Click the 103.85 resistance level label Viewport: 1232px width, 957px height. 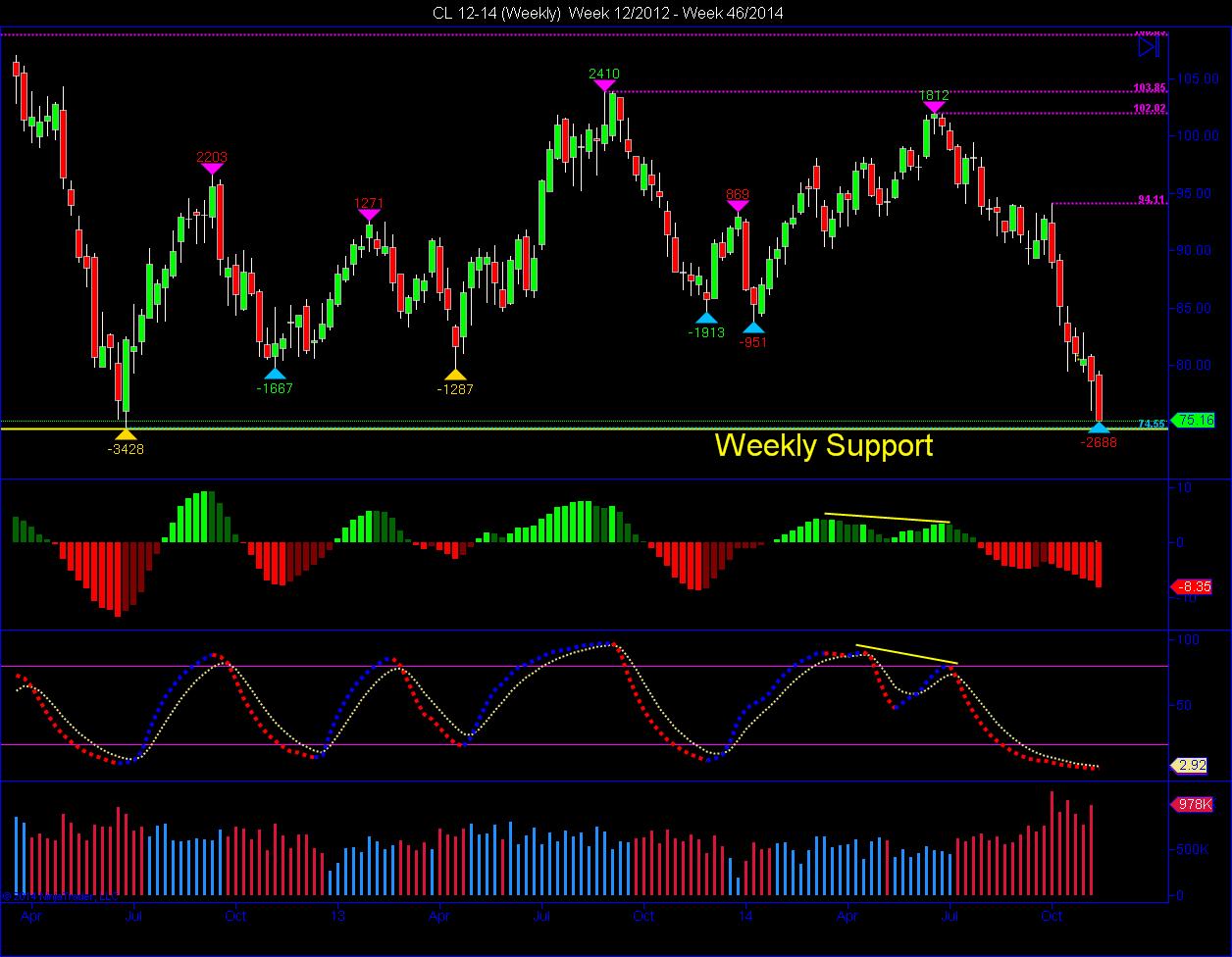[1150, 86]
